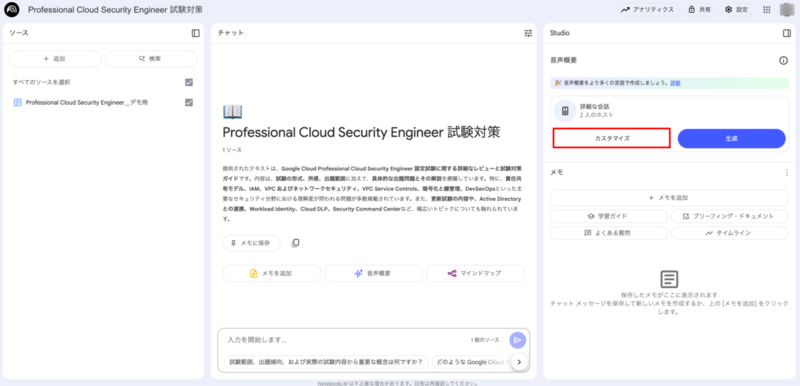This screenshot has width=800, height=386.
Task: Click the チャット panel heading
Action: (x=231, y=33)
